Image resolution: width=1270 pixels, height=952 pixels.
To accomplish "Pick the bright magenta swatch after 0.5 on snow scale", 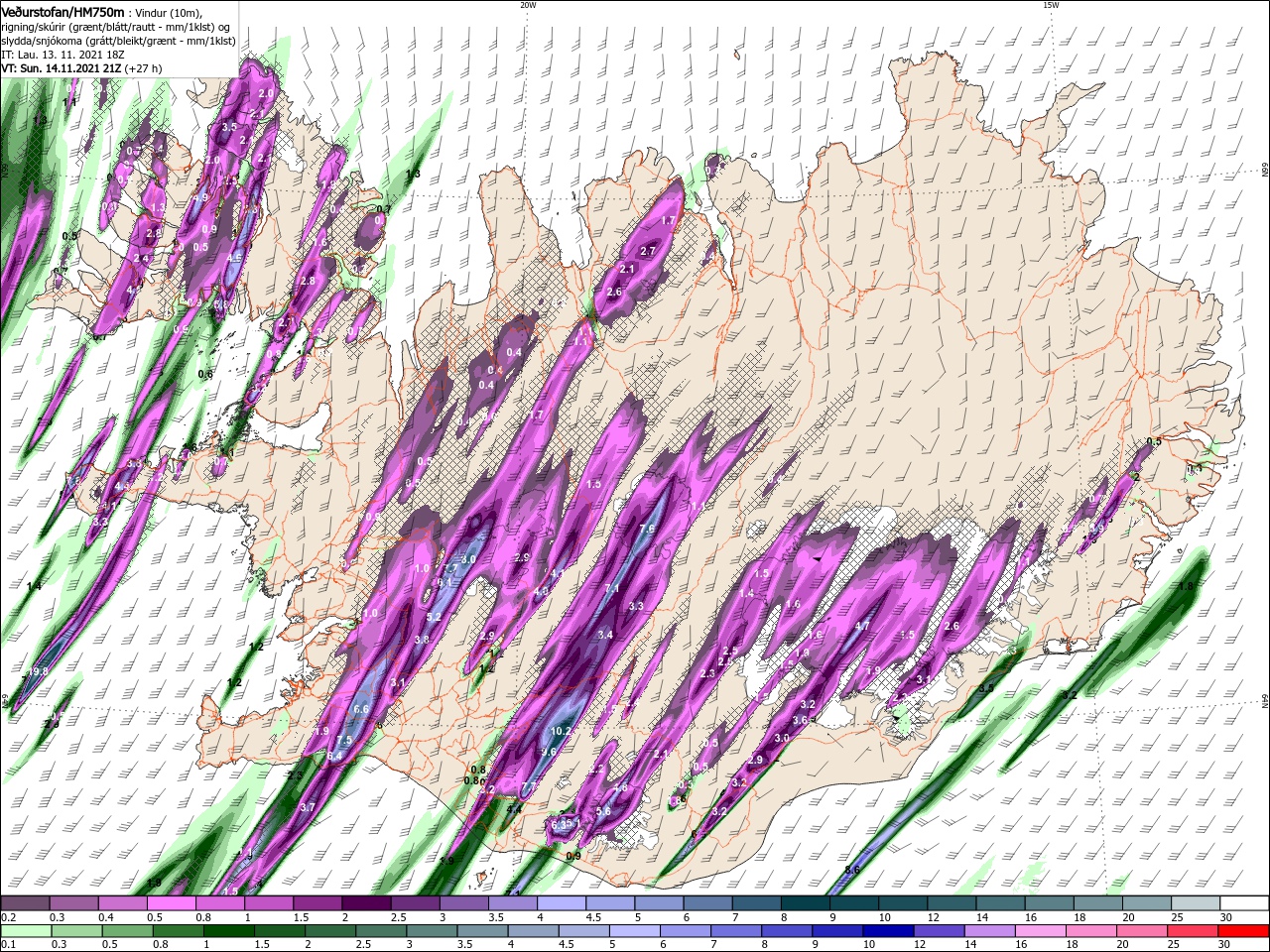I will (x=171, y=903).
